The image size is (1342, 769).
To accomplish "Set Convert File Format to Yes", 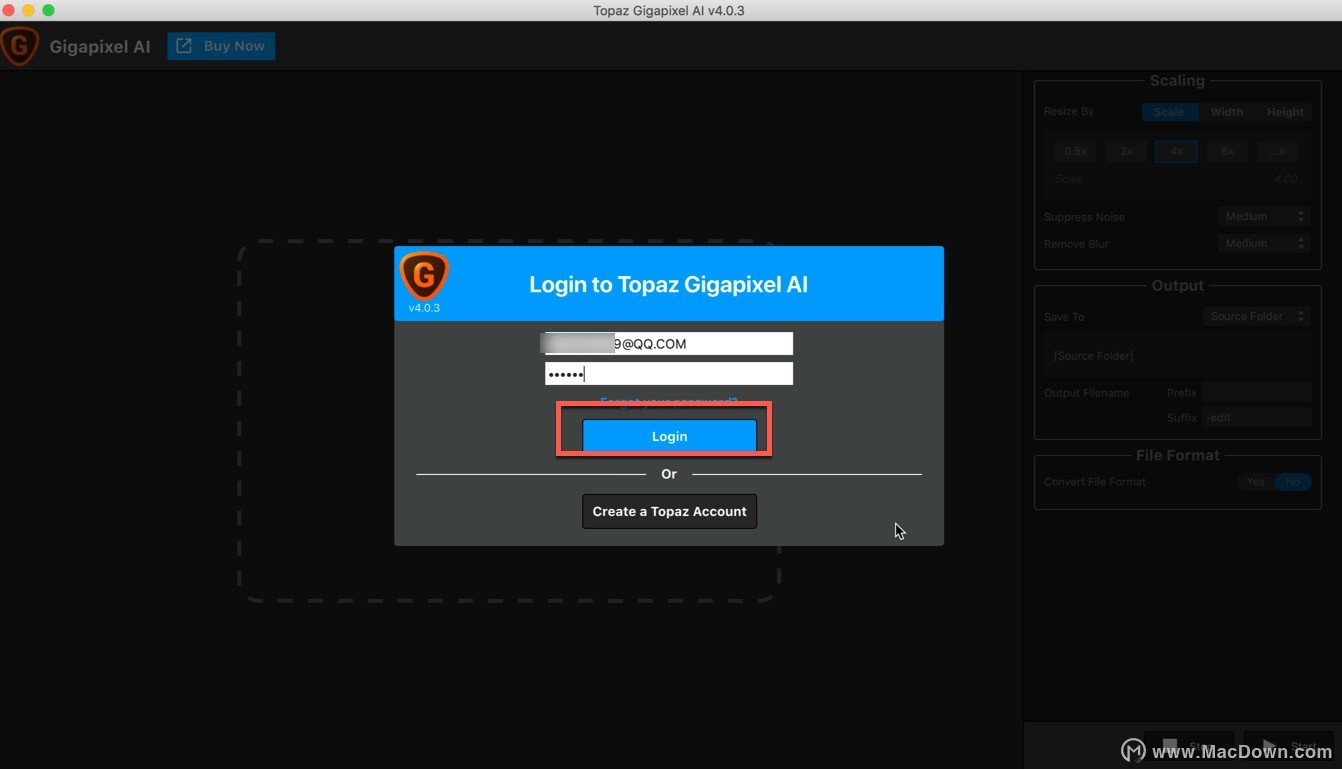I will [x=1255, y=482].
